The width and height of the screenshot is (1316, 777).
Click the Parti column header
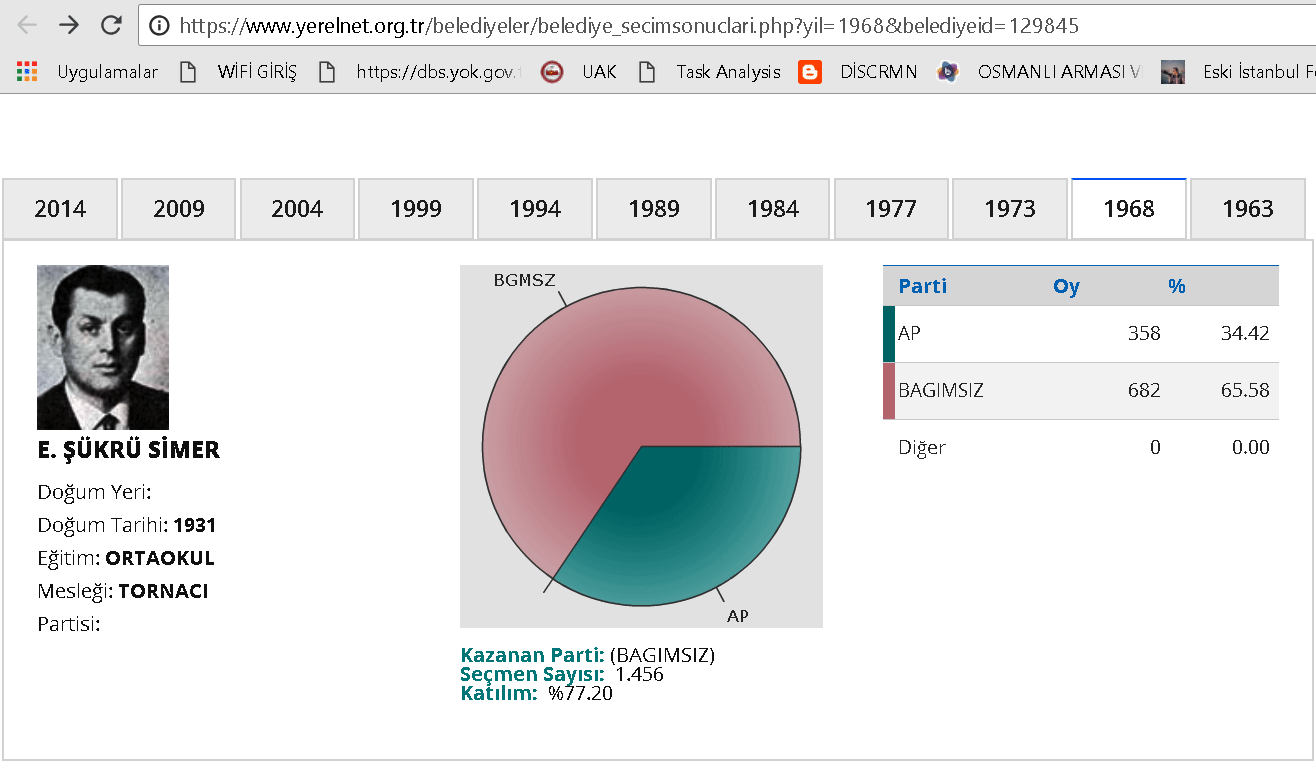[x=922, y=286]
